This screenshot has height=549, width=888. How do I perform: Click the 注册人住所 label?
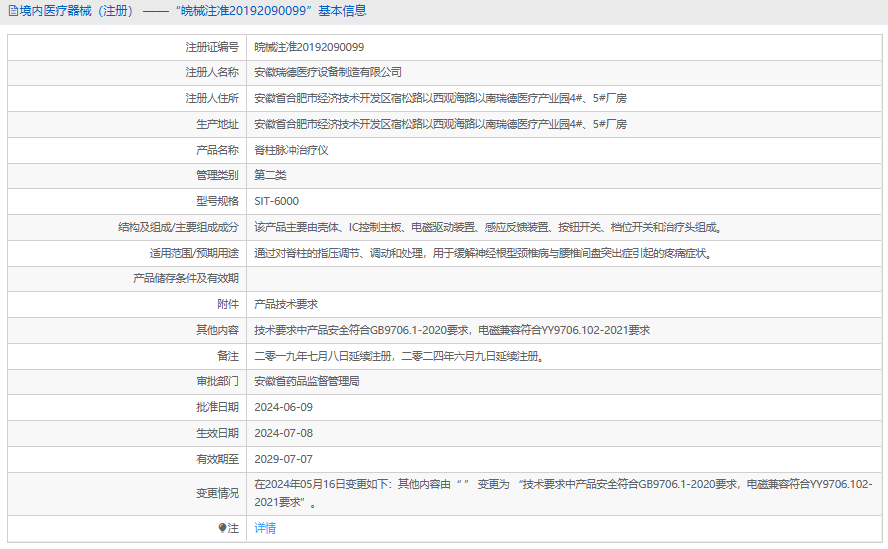click(212, 98)
